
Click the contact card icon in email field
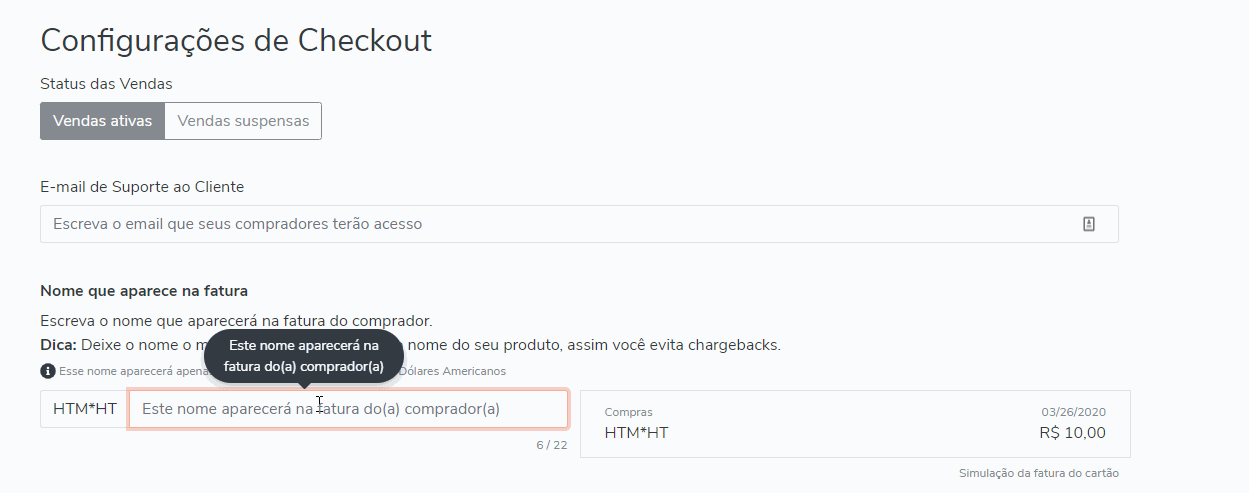[1089, 224]
